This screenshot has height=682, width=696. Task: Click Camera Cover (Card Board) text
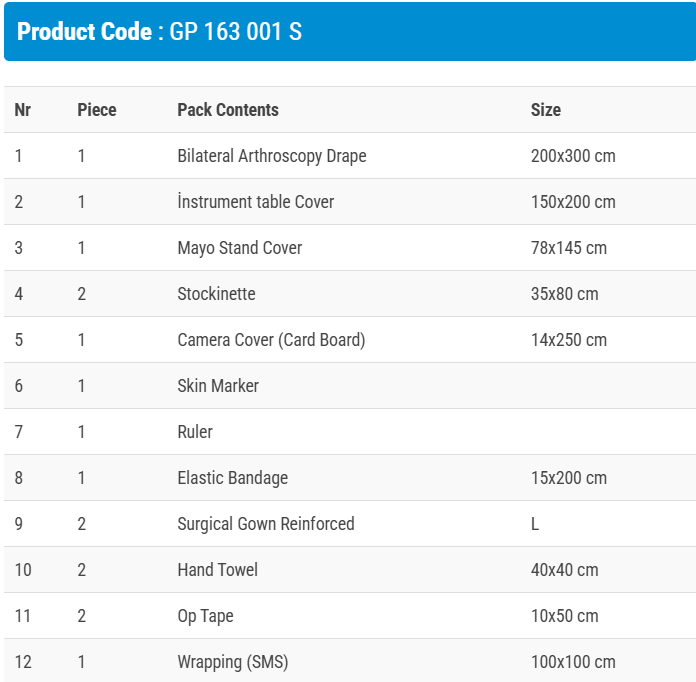point(271,340)
